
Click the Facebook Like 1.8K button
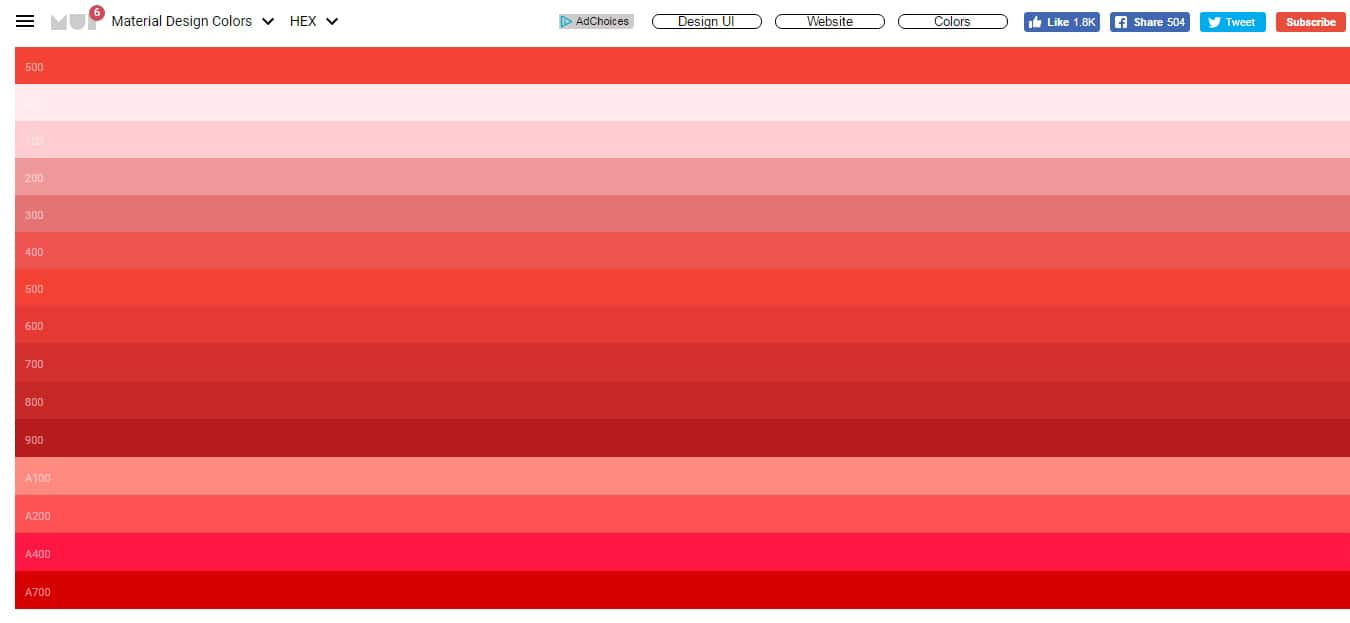click(x=1061, y=22)
